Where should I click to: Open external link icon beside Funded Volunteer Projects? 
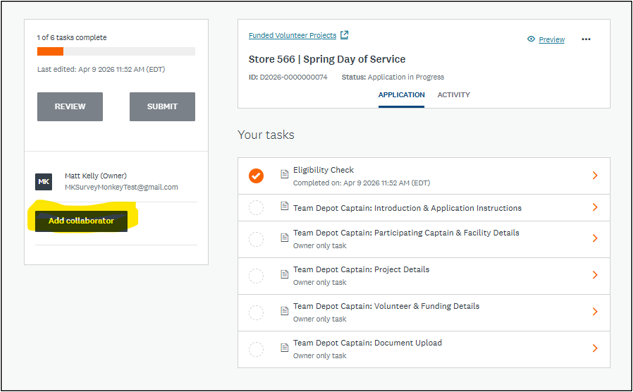344,35
